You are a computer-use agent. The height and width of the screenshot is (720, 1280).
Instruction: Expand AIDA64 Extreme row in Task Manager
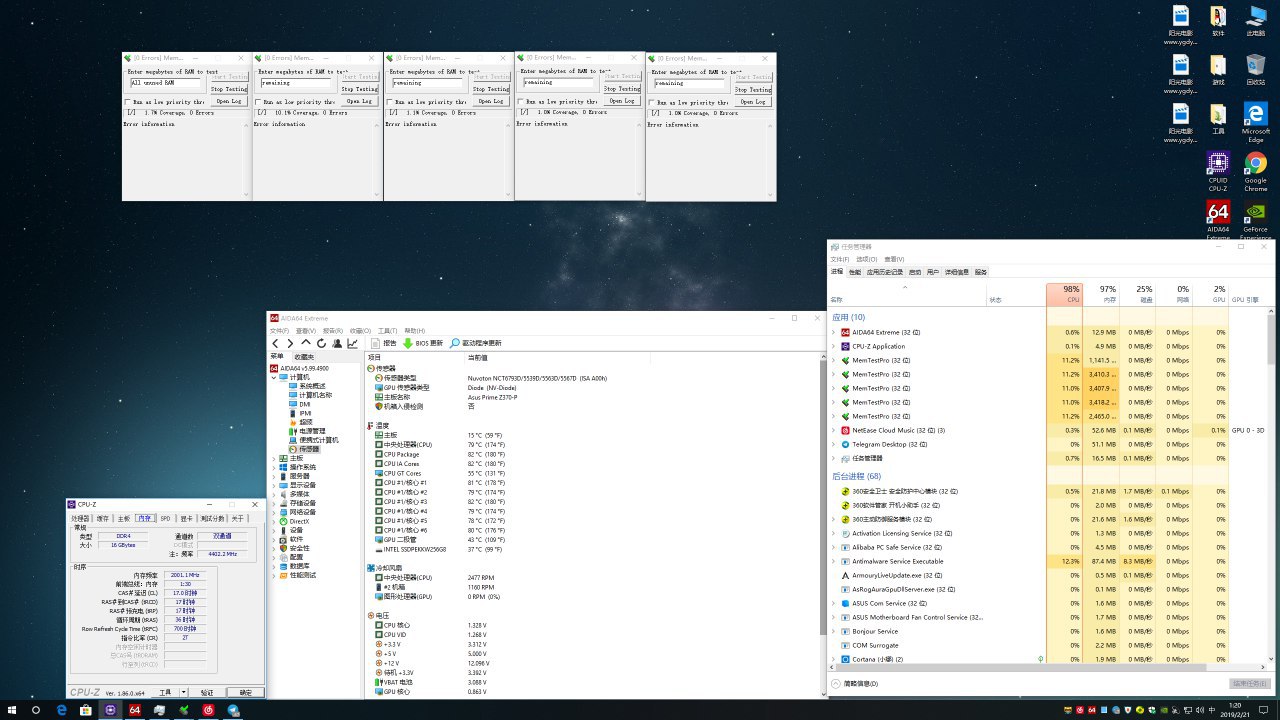coord(834,332)
